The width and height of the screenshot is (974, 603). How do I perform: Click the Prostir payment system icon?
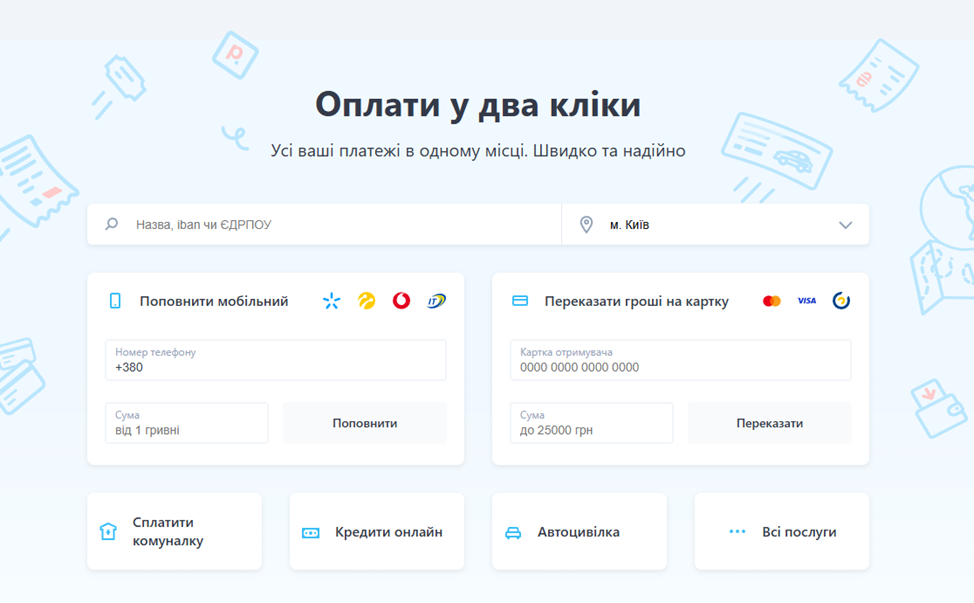(x=841, y=301)
